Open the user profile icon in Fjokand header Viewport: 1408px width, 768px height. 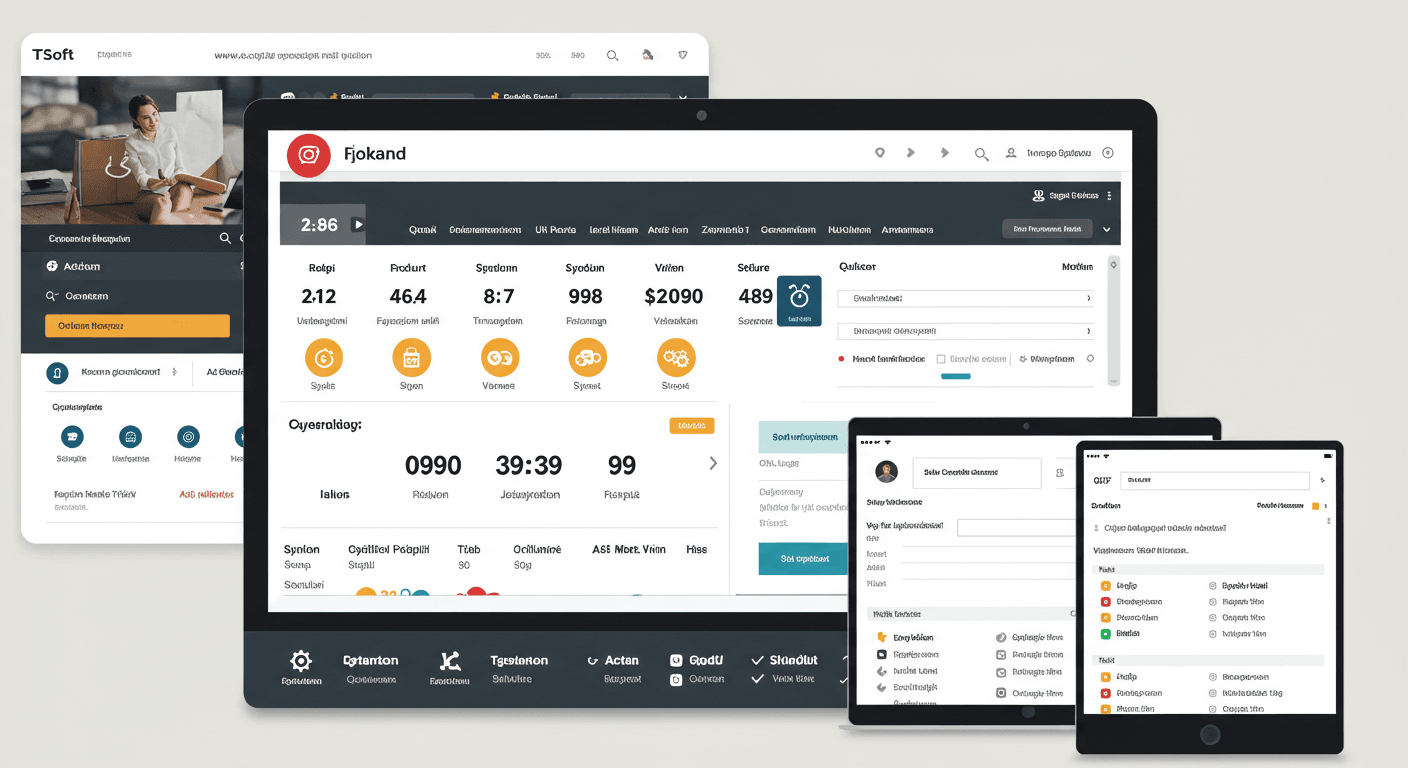[1011, 153]
